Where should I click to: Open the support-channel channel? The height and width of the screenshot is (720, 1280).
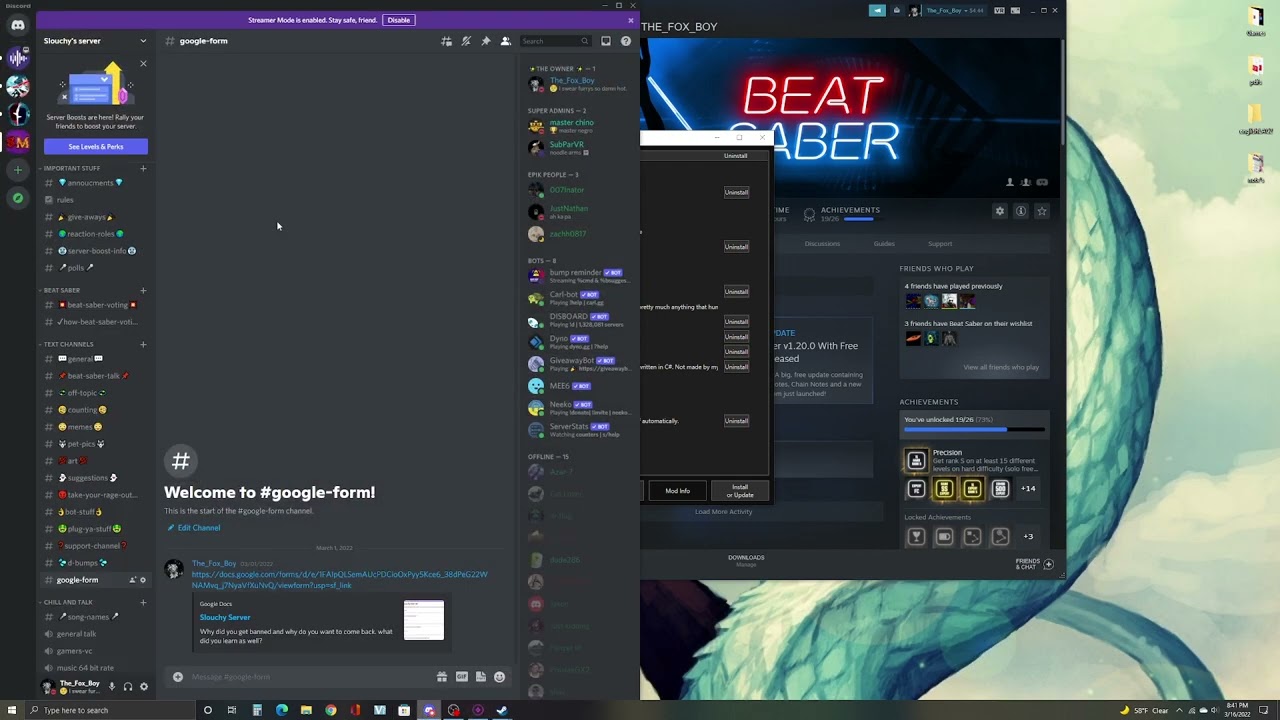point(95,546)
